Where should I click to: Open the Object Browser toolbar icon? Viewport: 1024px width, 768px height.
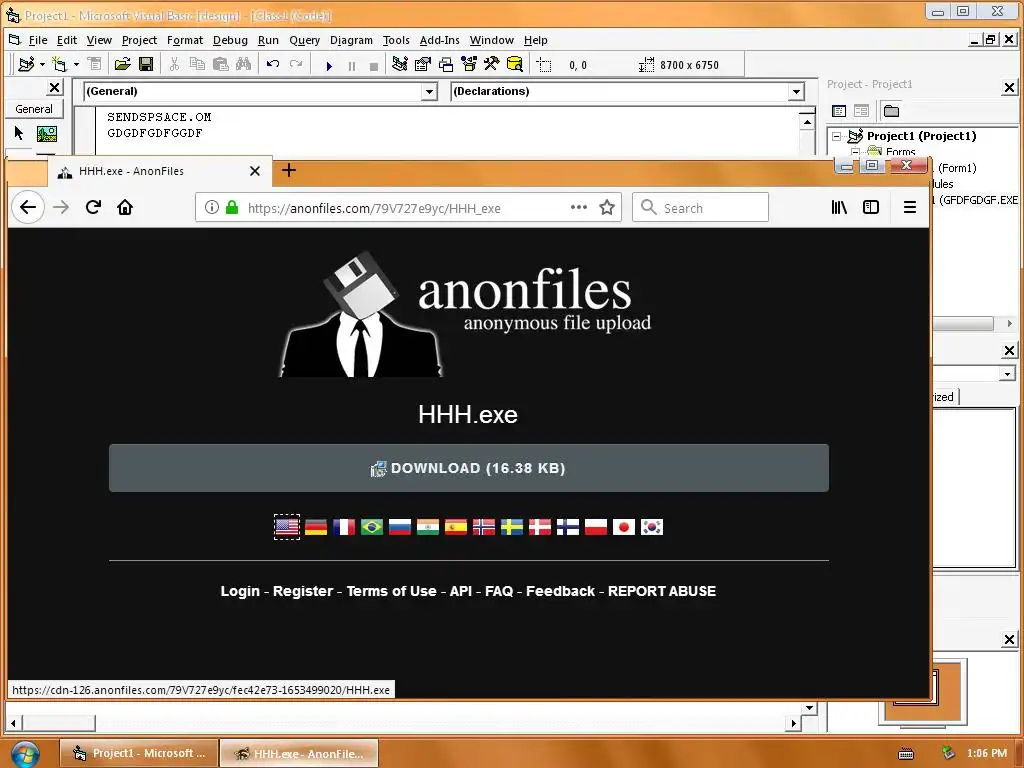point(469,64)
